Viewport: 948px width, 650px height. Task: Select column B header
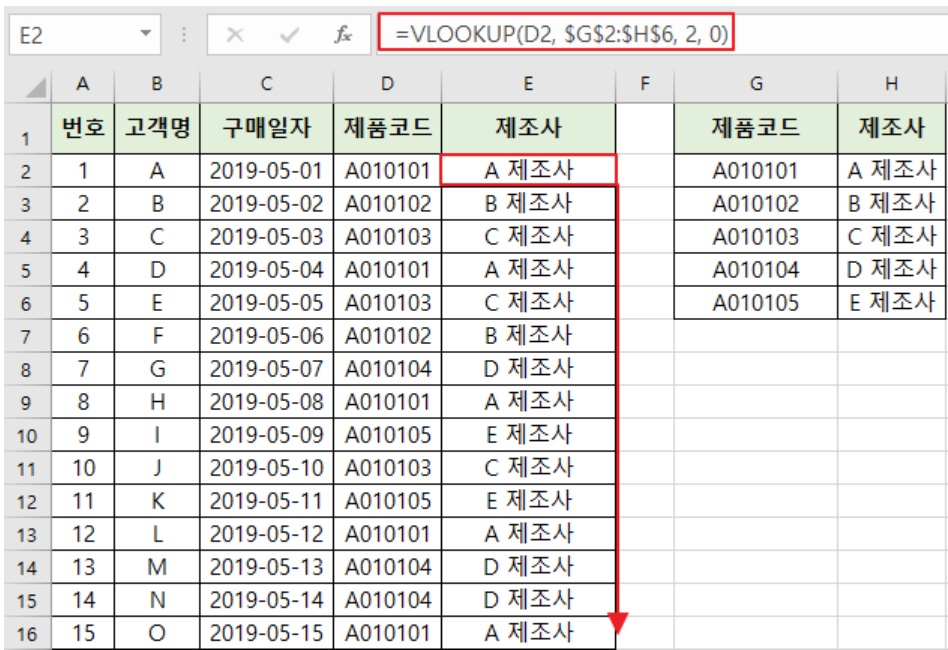157,84
